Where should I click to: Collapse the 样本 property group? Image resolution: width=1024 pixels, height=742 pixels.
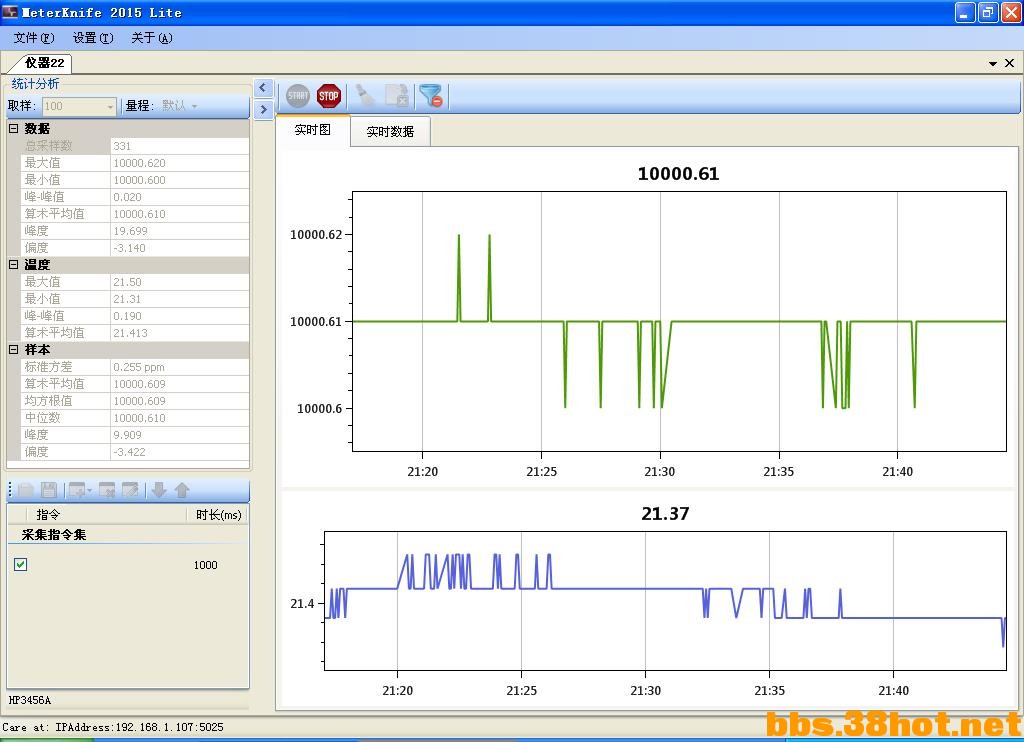tap(13, 349)
